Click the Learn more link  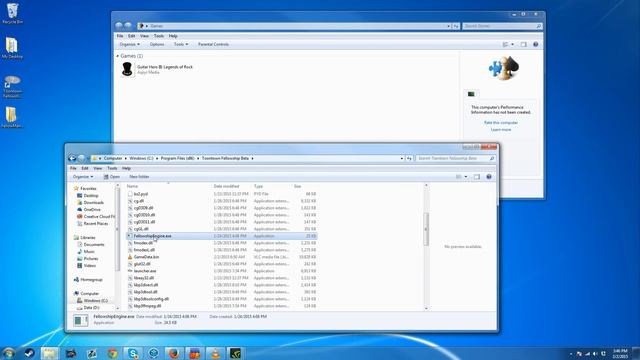tap(501, 129)
